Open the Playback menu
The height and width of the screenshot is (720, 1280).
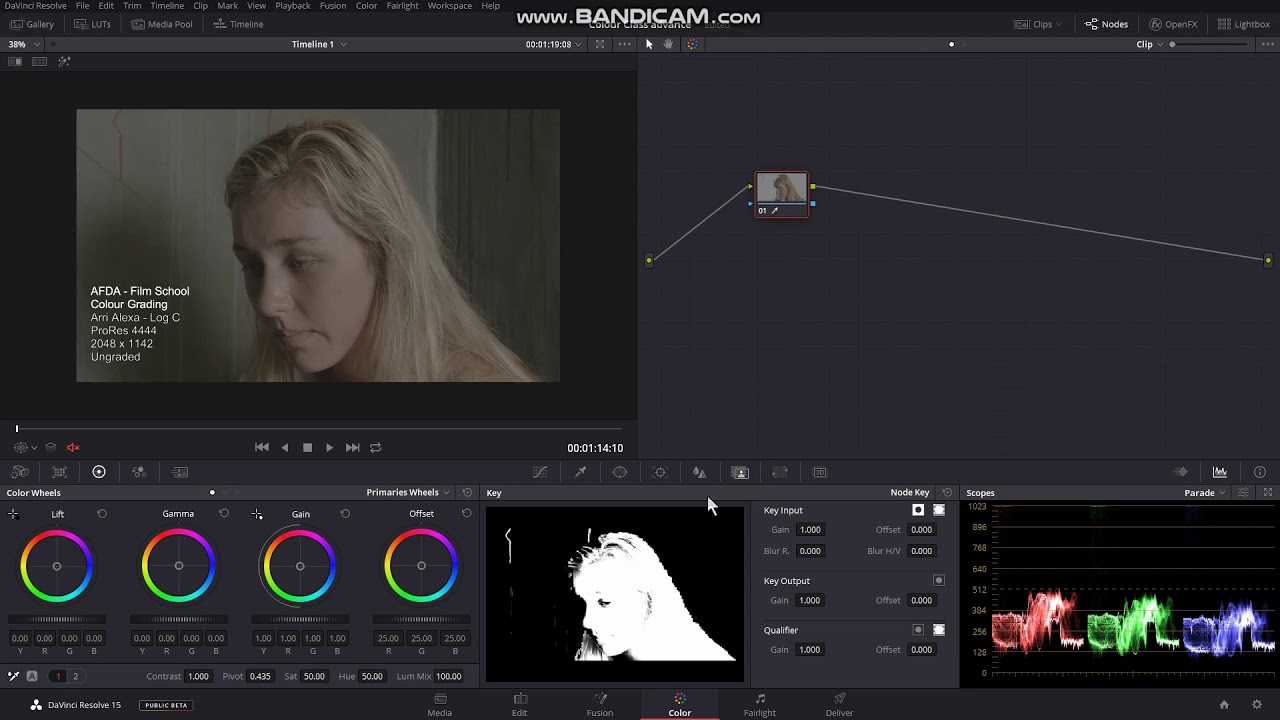point(293,6)
